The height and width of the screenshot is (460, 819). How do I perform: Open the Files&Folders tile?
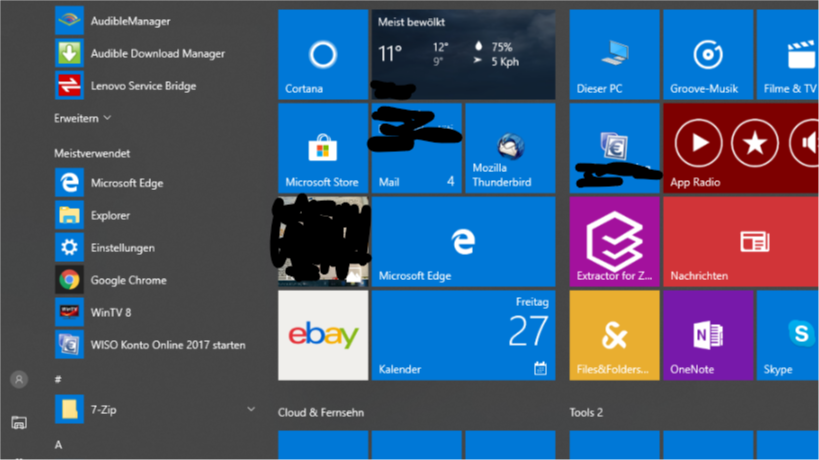[x=614, y=335]
